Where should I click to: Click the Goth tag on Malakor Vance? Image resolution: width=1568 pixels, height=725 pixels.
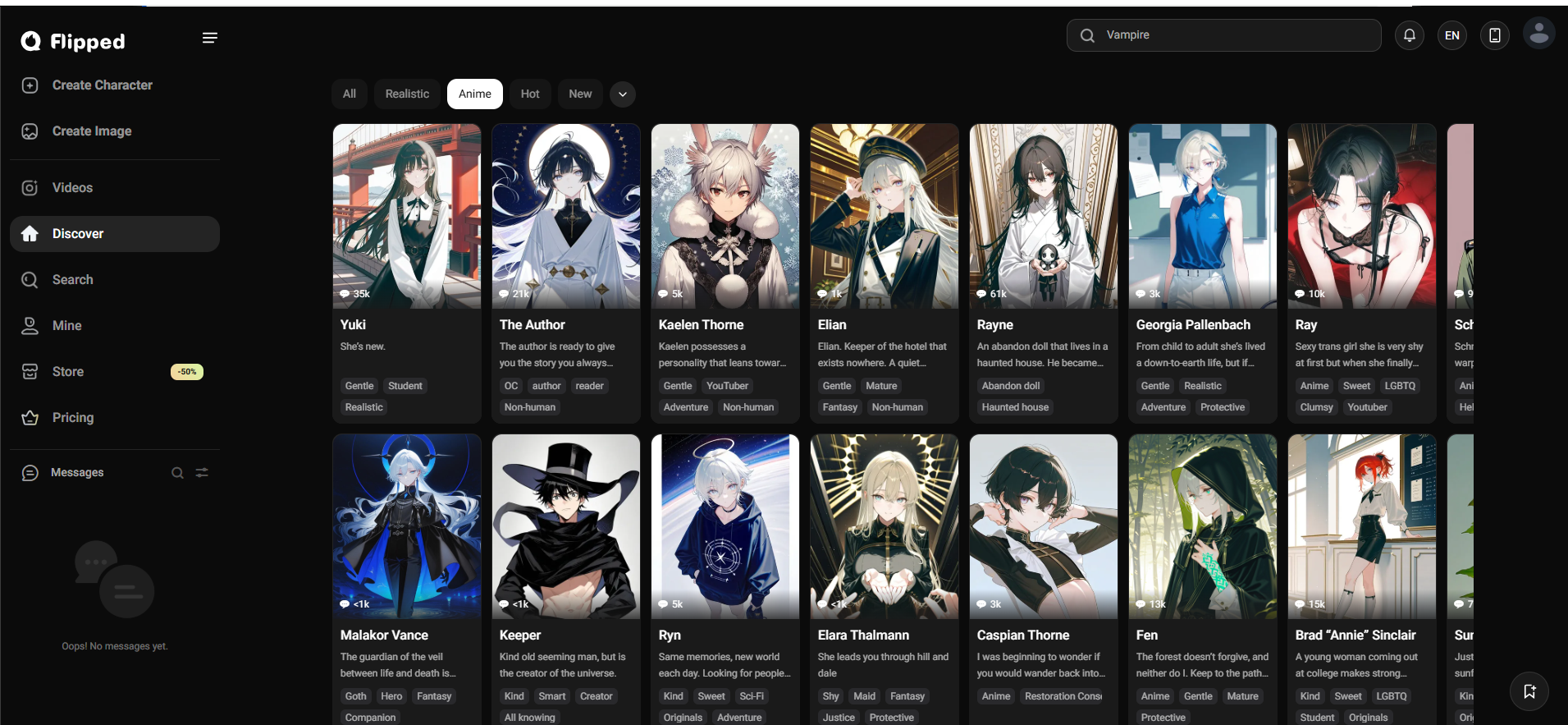tap(356, 696)
